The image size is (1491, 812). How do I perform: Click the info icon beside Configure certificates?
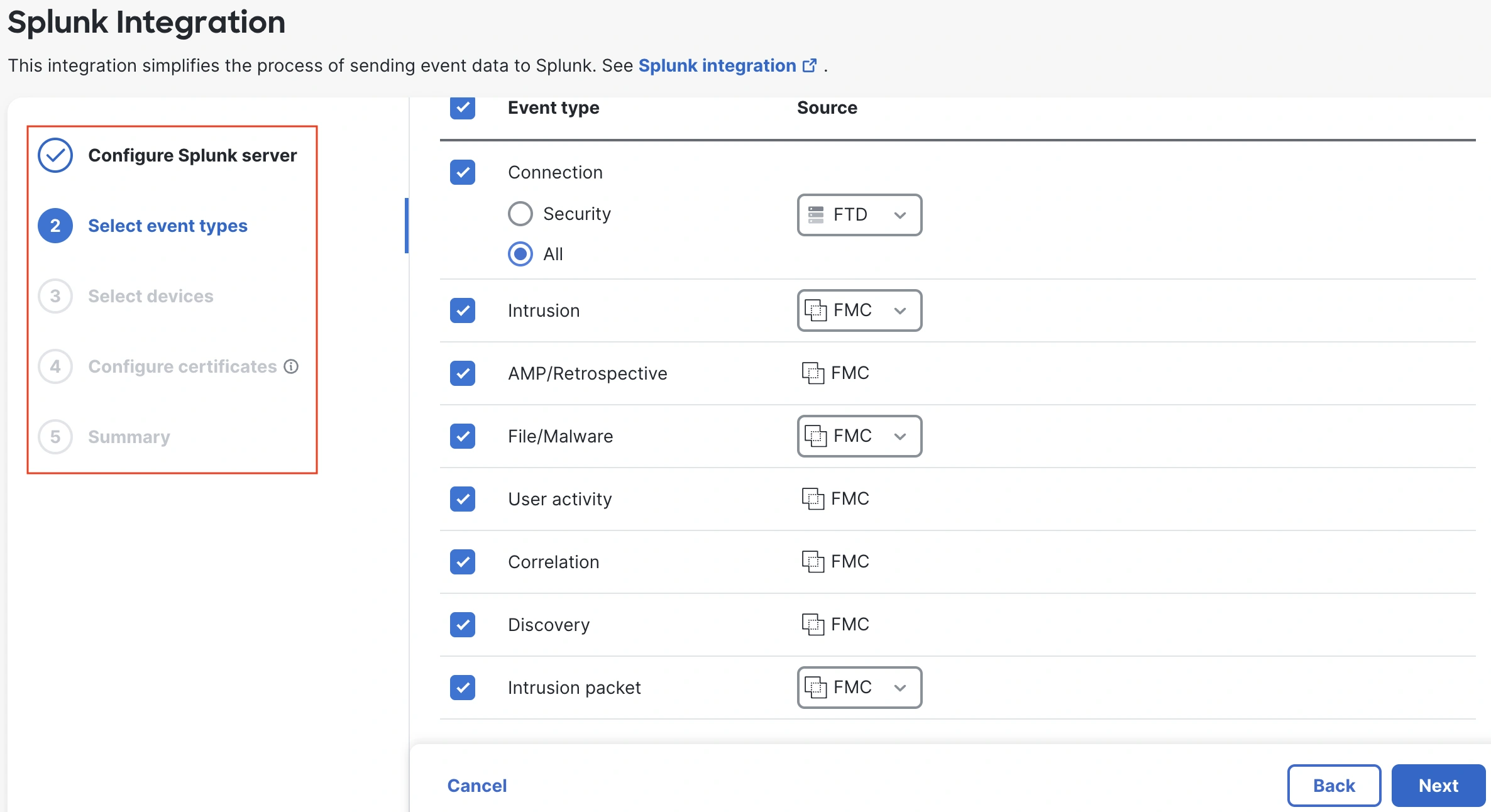[x=291, y=366]
